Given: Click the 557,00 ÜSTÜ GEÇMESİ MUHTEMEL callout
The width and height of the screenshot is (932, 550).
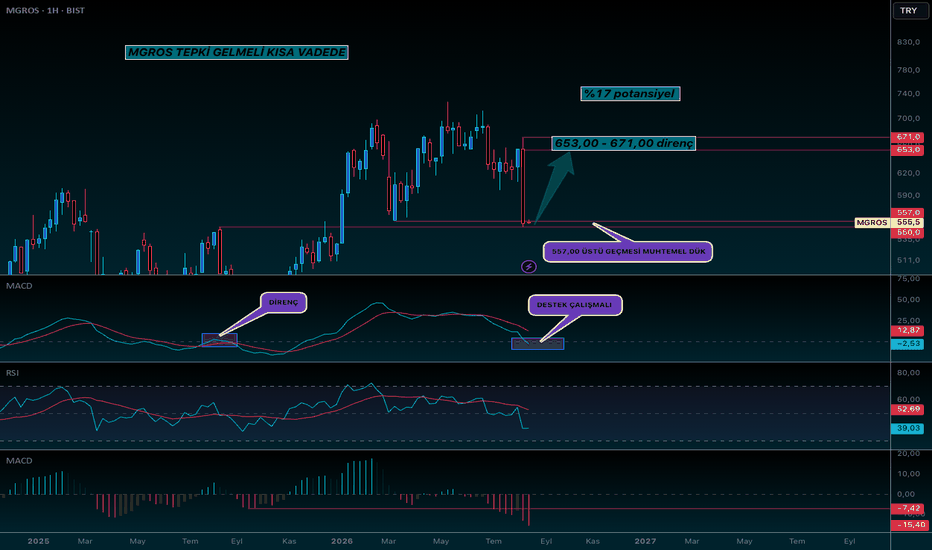Looking at the screenshot, I should click(x=628, y=251).
